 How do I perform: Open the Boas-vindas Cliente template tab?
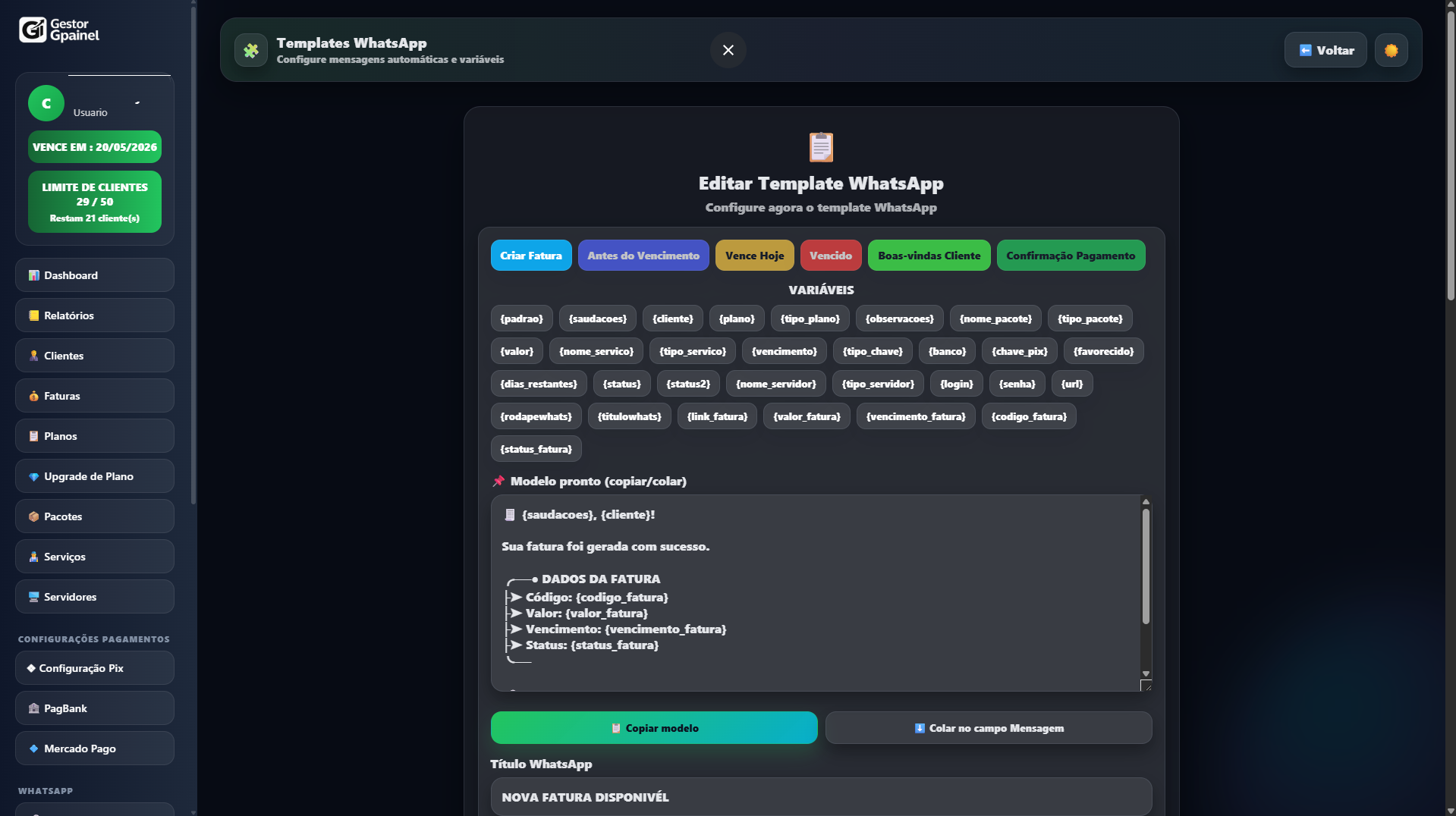(929, 255)
